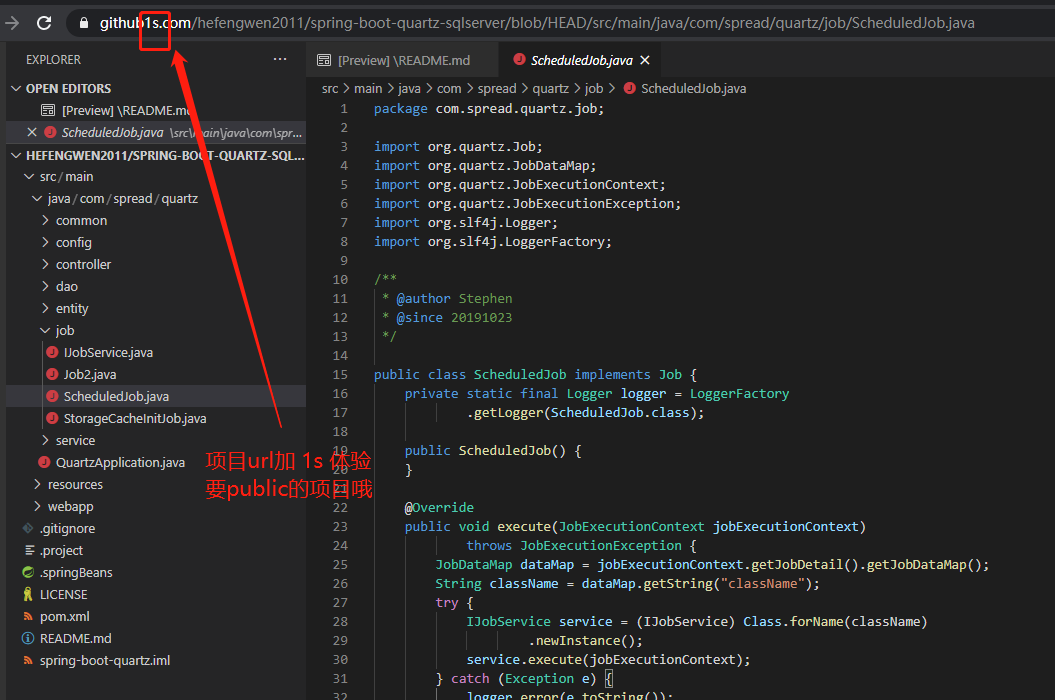Click the package declaration on line 1
1055x700 pixels.
pos(488,108)
